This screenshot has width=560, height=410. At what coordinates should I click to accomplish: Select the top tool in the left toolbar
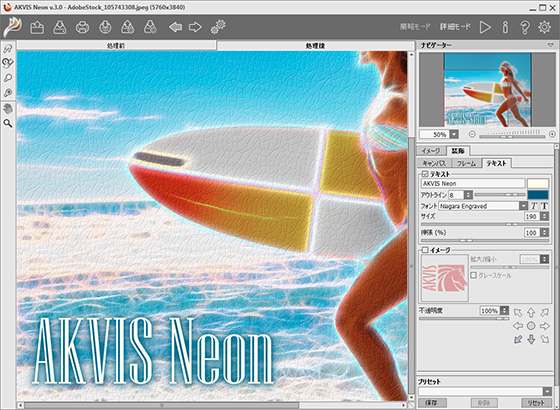[8, 48]
